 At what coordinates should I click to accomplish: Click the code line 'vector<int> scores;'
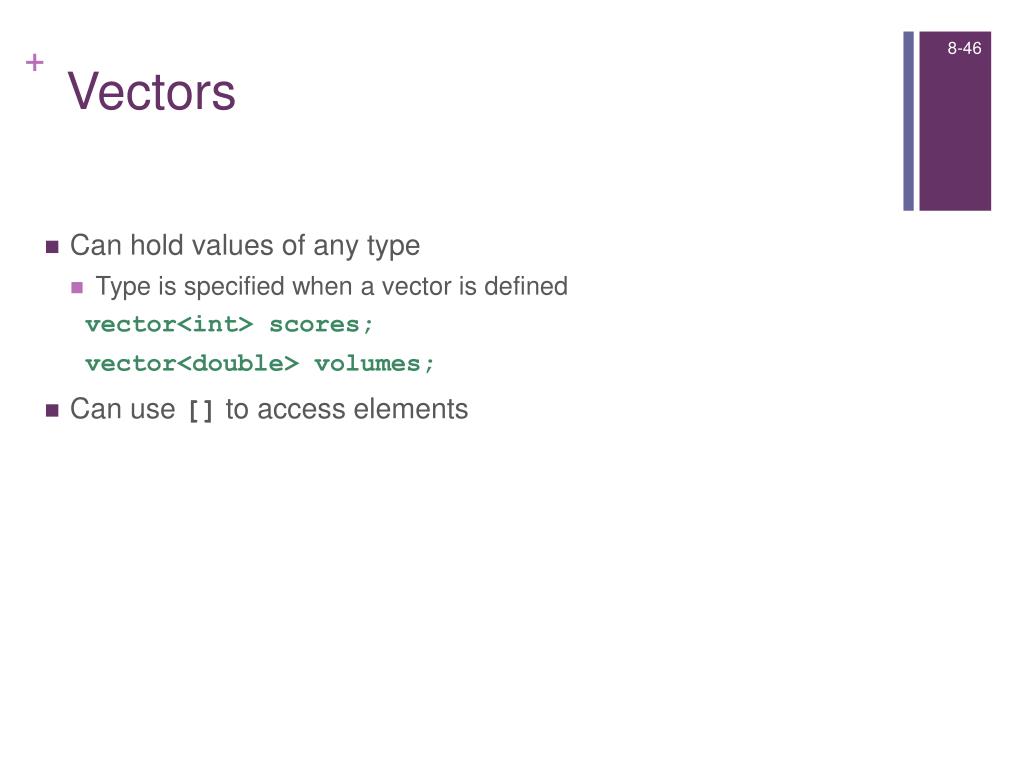tap(229, 325)
